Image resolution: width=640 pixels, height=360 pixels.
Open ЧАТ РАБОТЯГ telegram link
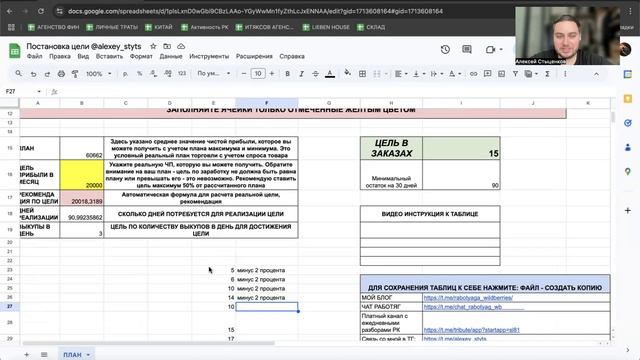[463, 307]
